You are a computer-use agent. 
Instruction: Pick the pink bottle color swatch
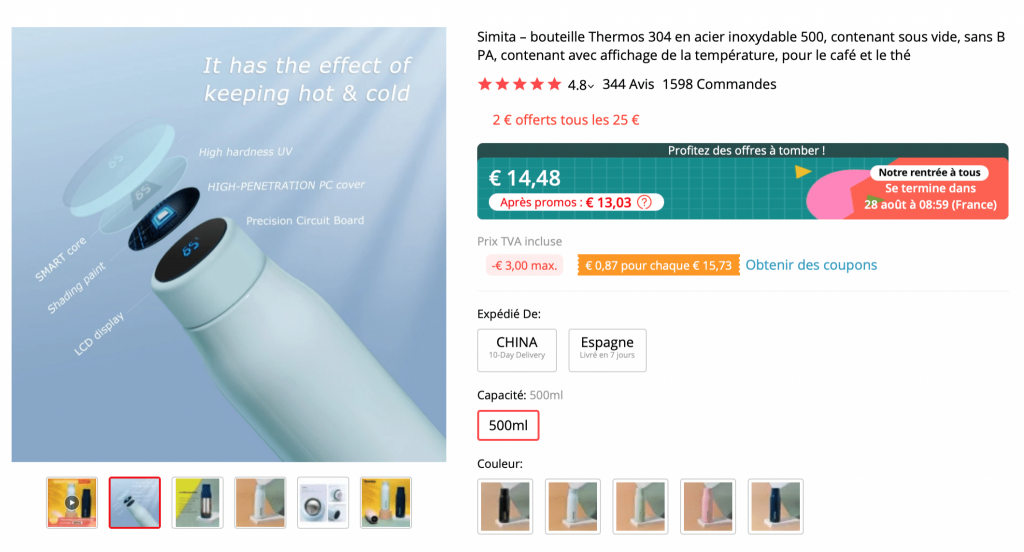click(x=706, y=505)
